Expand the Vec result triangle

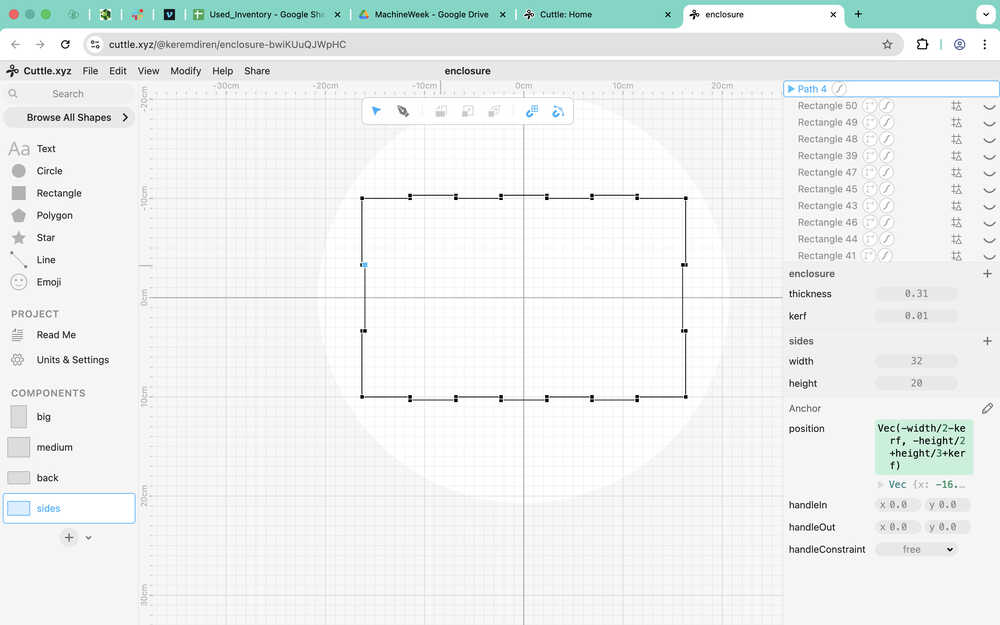click(x=881, y=485)
